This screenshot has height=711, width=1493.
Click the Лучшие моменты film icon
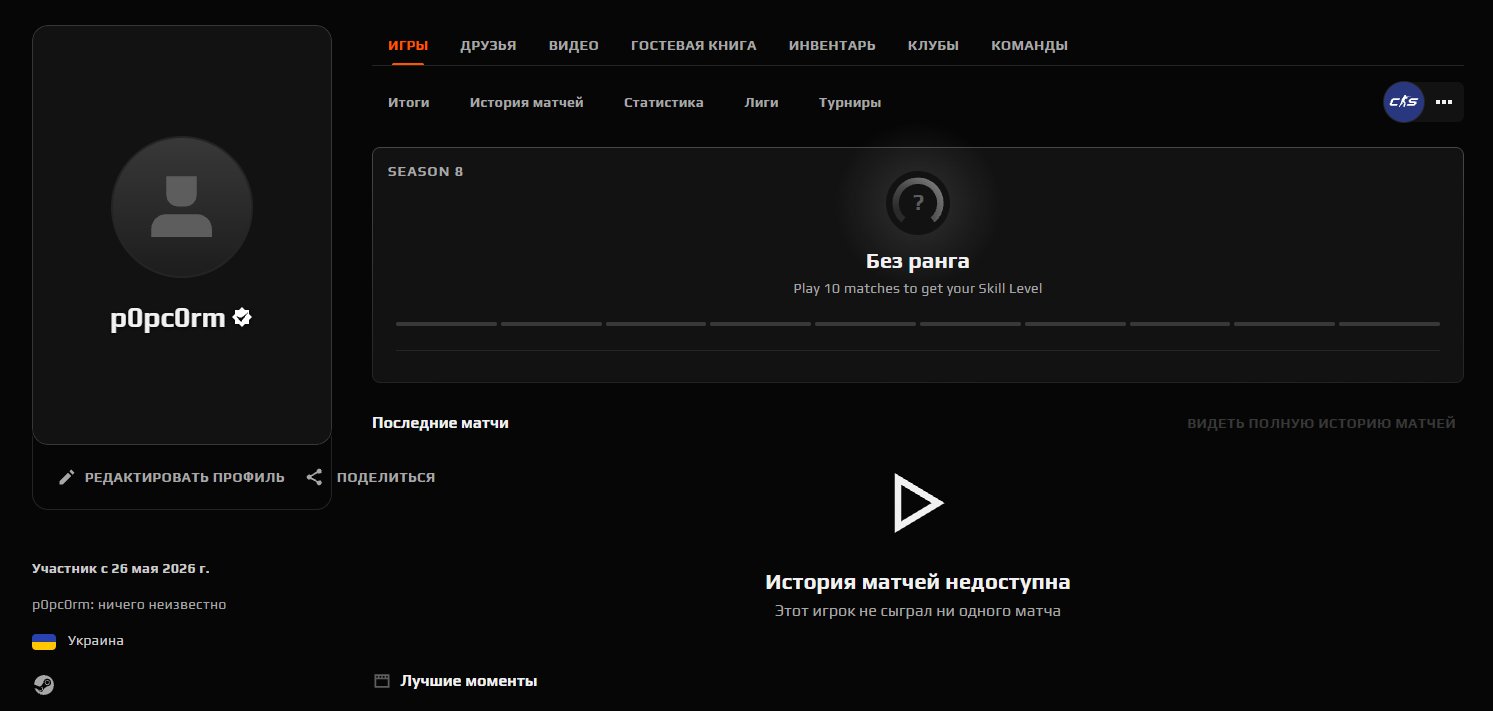pos(381,681)
